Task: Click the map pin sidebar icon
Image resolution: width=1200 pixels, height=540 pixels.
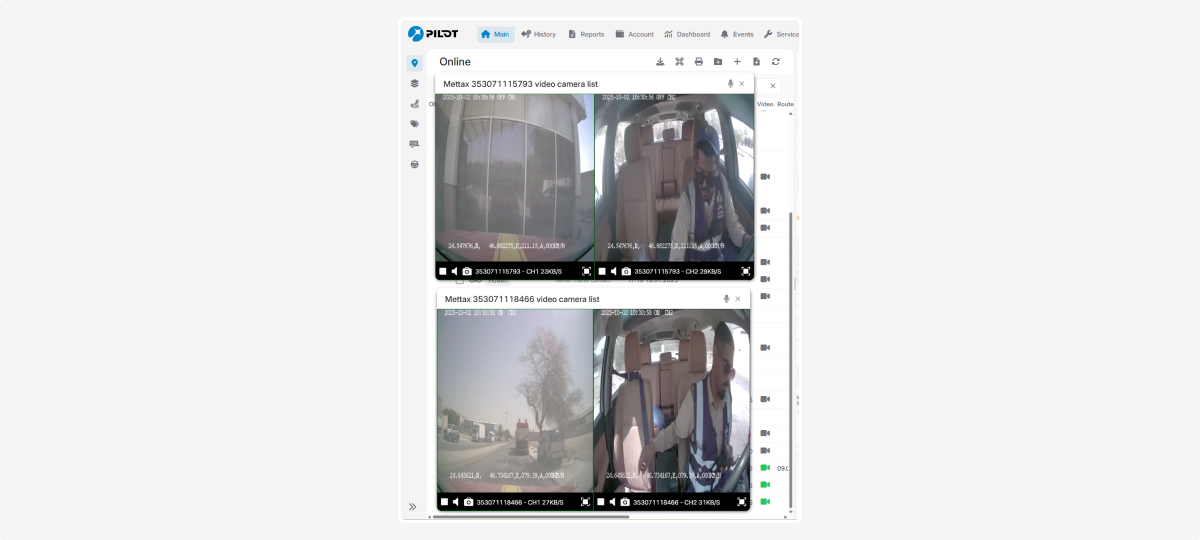Action: click(x=414, y=63)
